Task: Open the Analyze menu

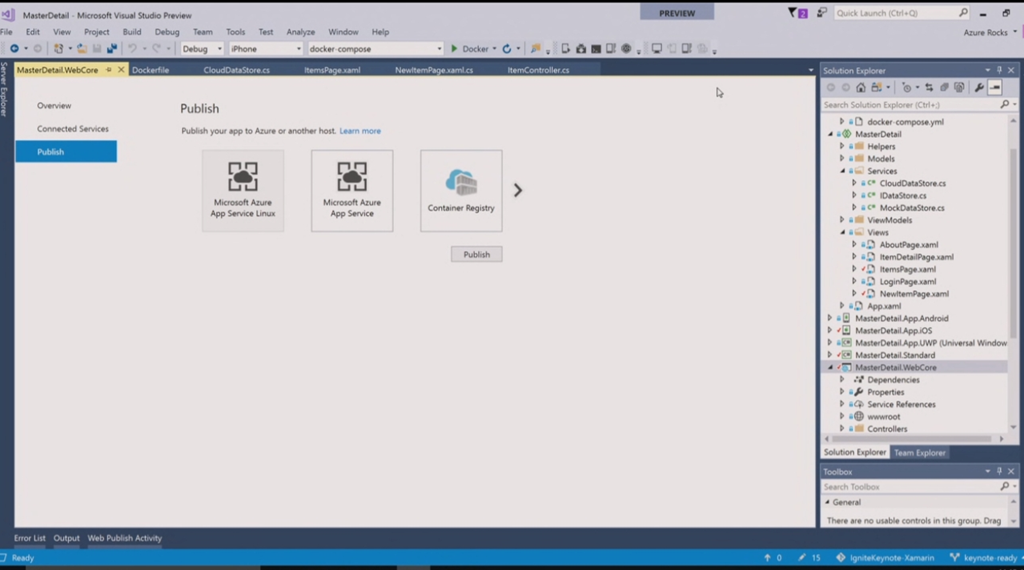Action: pos(300,32)
